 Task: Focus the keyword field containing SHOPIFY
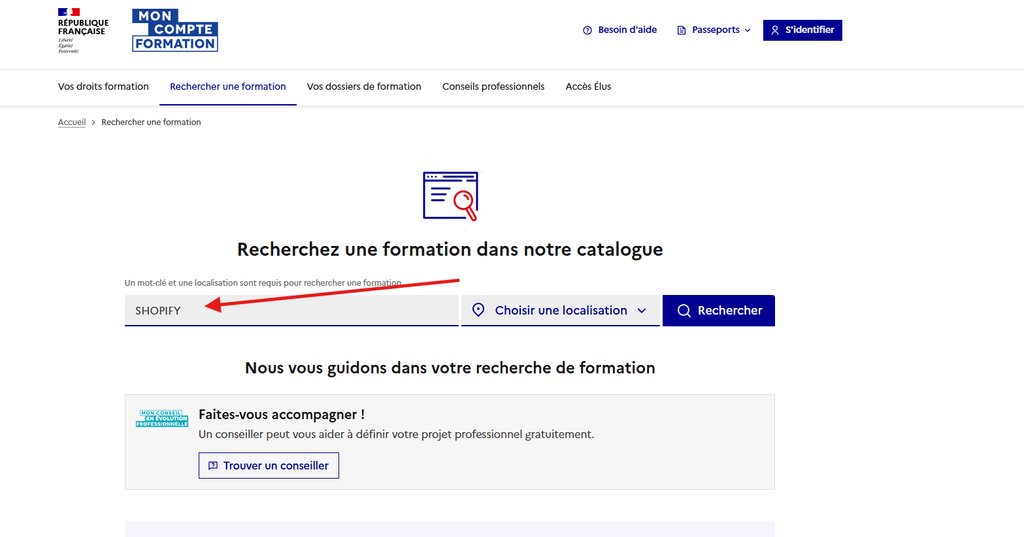[291, 310]
